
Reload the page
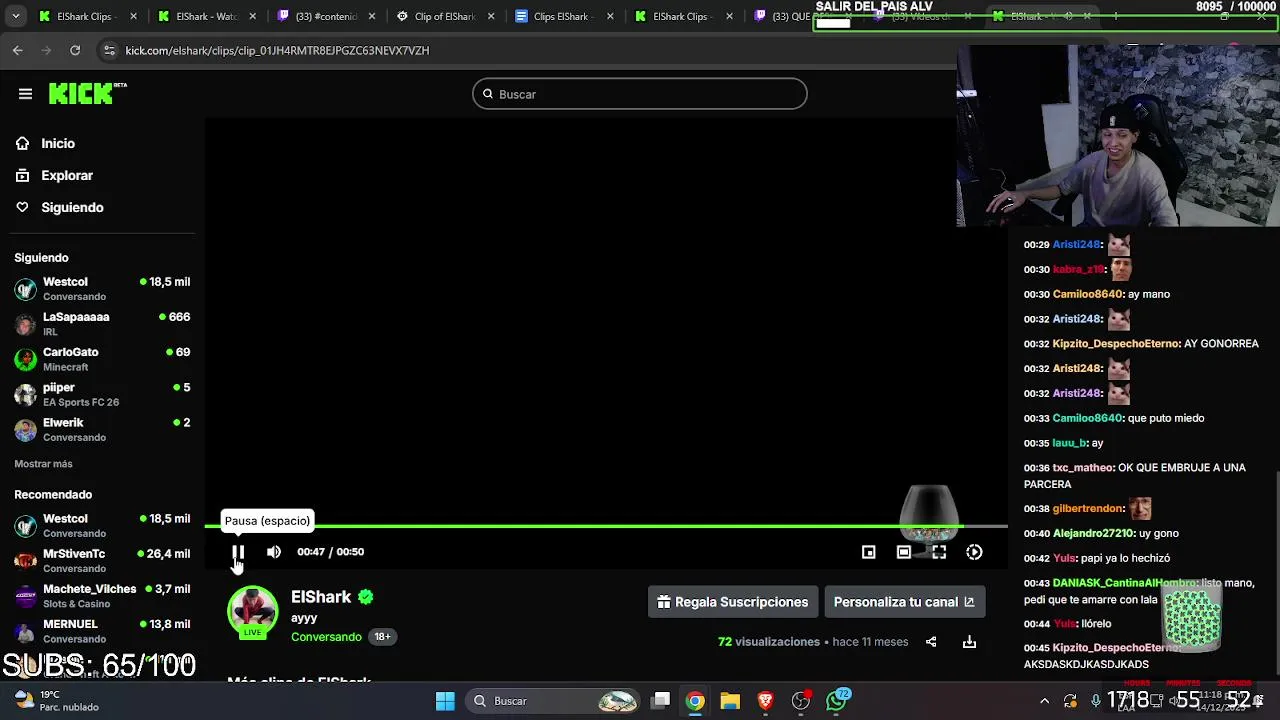[75, 50]
